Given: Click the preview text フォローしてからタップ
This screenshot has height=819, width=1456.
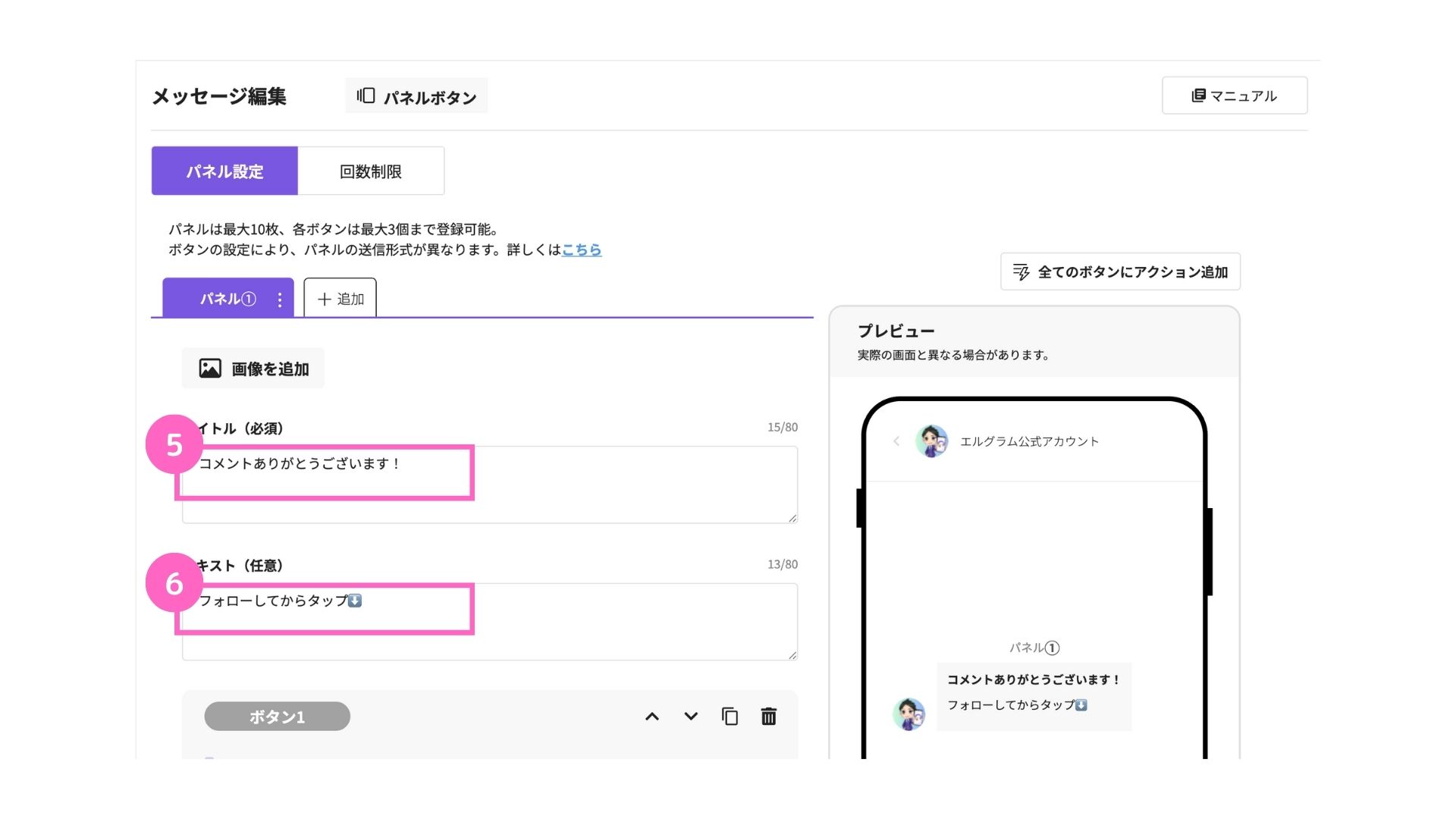Looking at the screenshot, I should coord(1017,705).
